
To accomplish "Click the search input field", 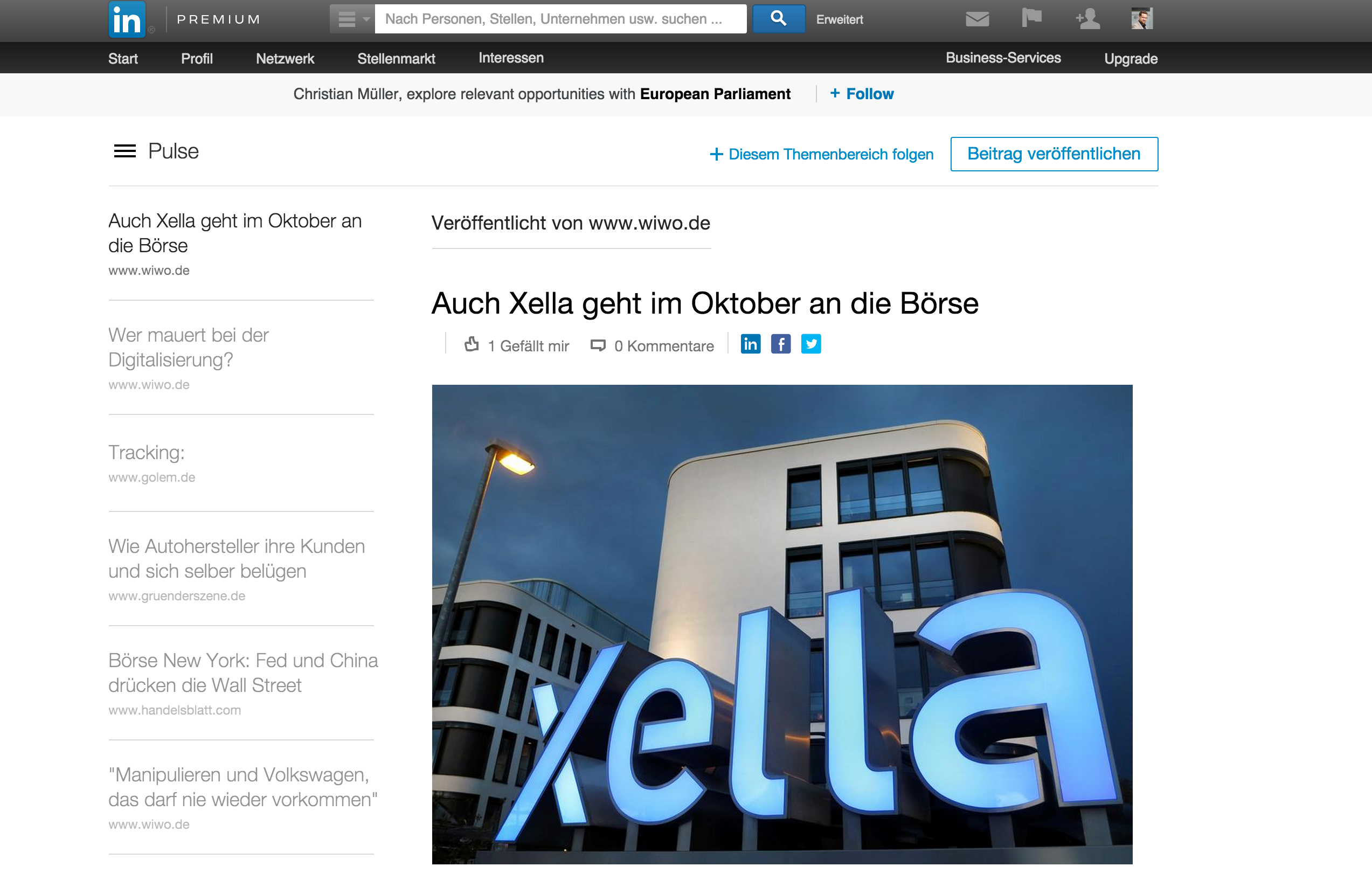I will pyautogui.click(x=560, y=19).
